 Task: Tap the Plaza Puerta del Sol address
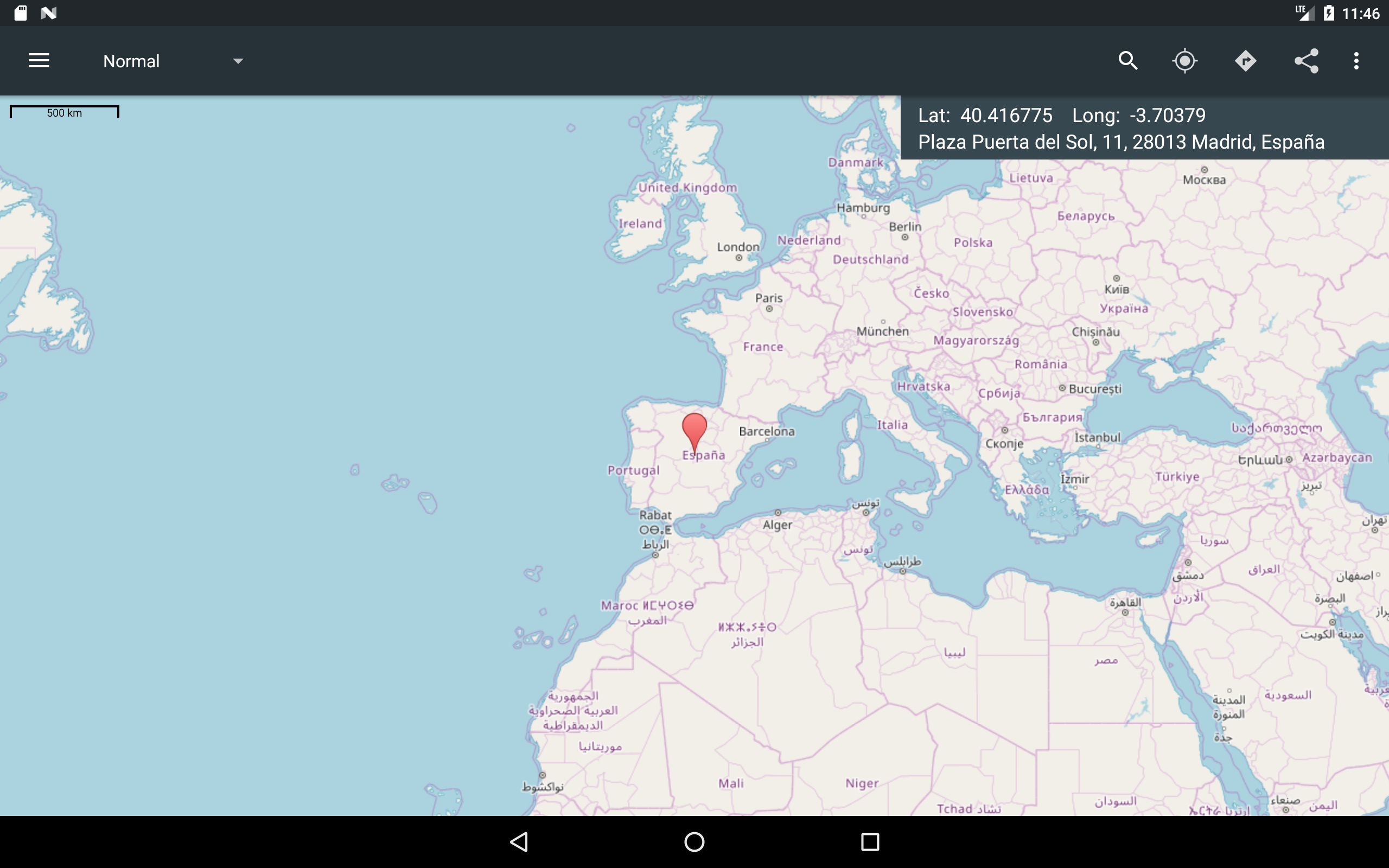coord(1121,142)
